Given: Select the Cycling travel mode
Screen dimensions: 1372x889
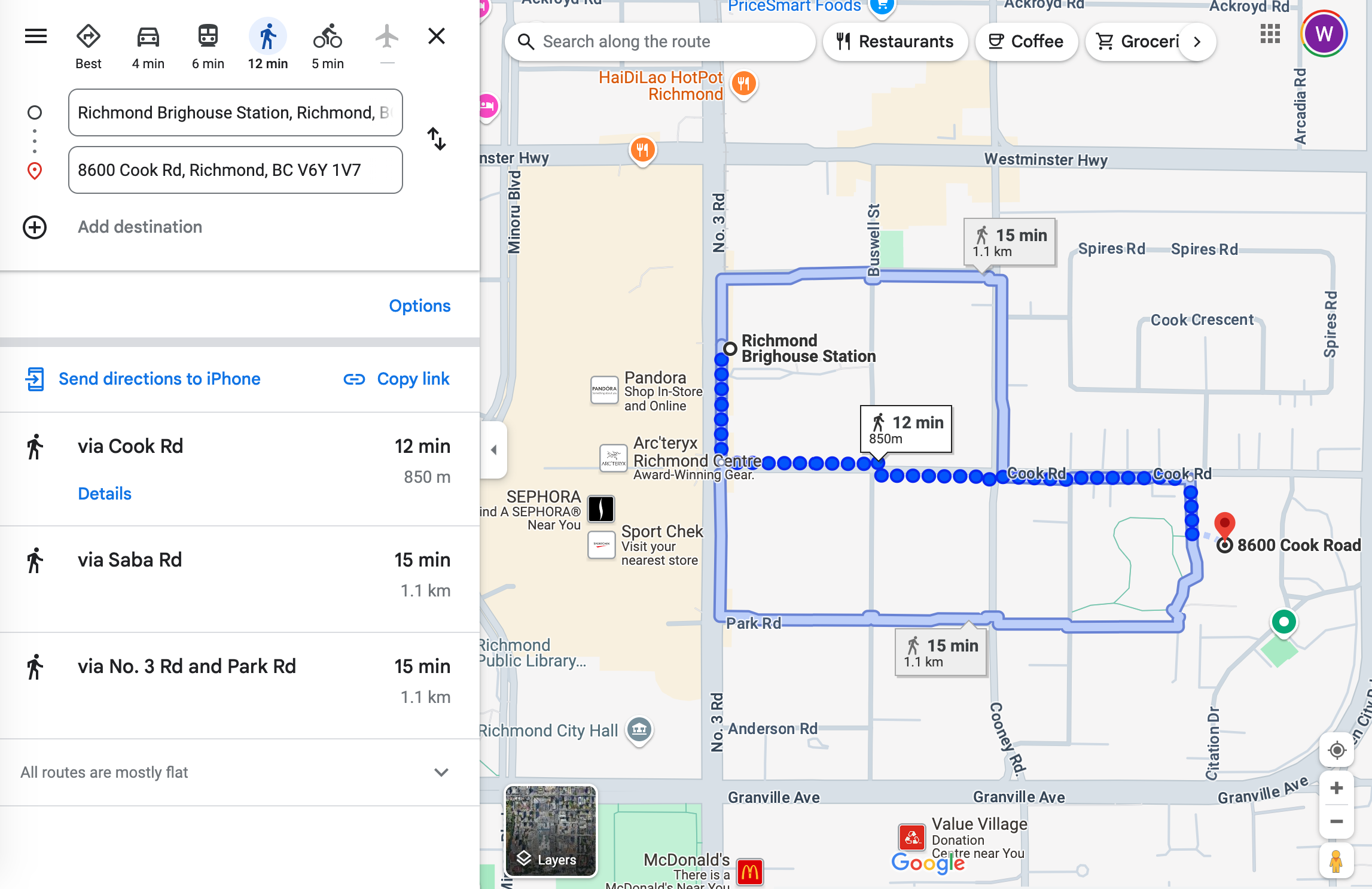Looking at the screenshot, I should pos(327,46).
